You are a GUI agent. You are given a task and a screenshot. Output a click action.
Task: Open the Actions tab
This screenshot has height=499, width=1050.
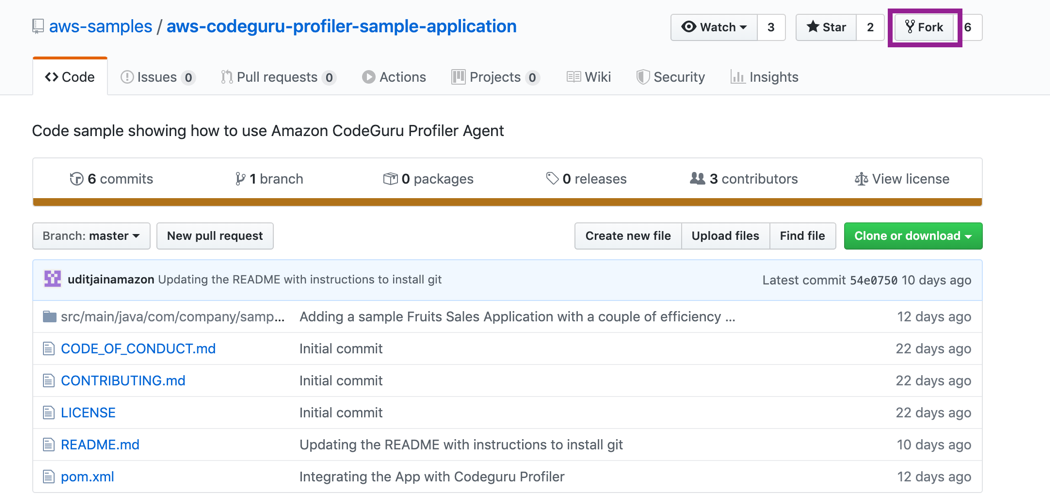click(x=394, y=77)
